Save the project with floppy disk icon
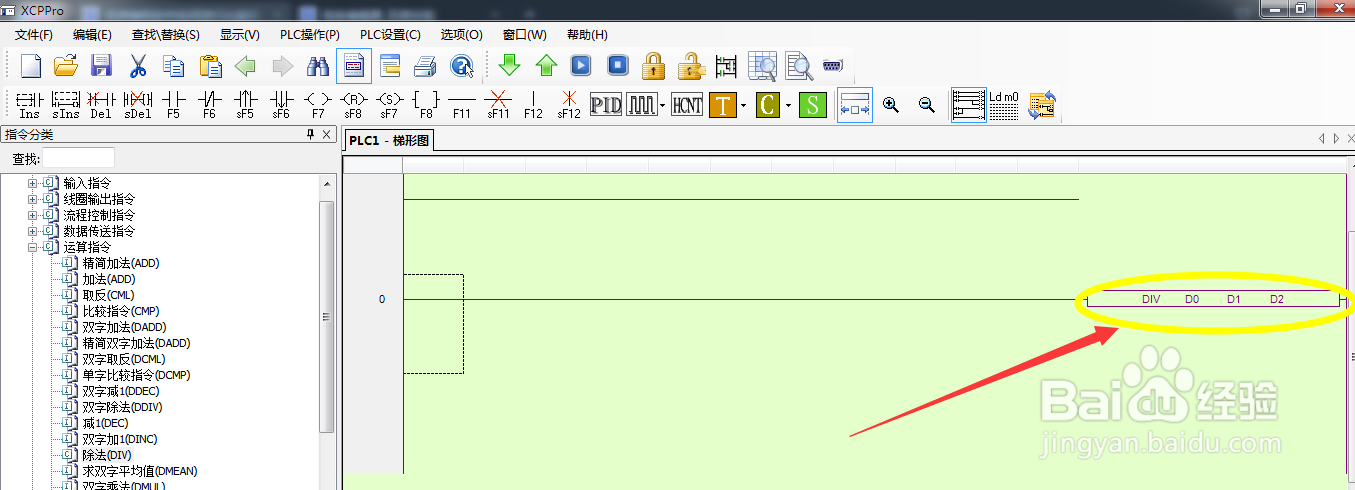 pyautogui.click(x=101, y=66)
